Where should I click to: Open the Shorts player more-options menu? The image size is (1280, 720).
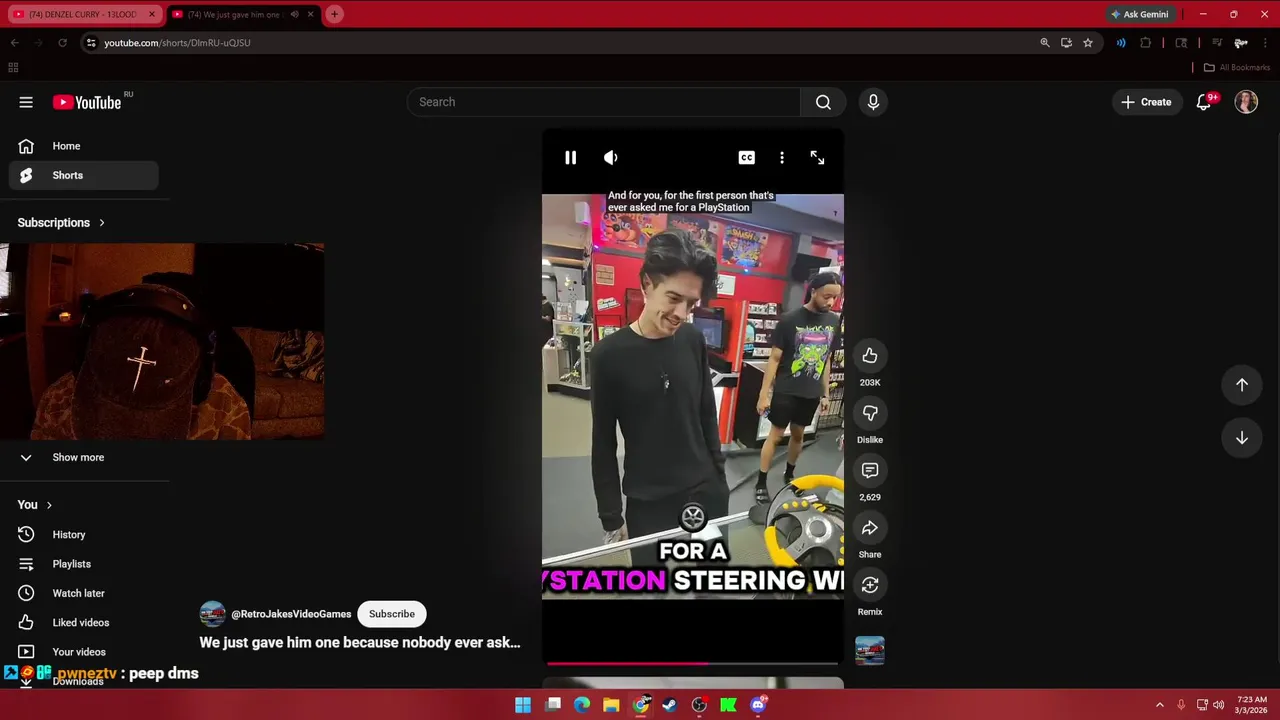[x=782, y=158]
